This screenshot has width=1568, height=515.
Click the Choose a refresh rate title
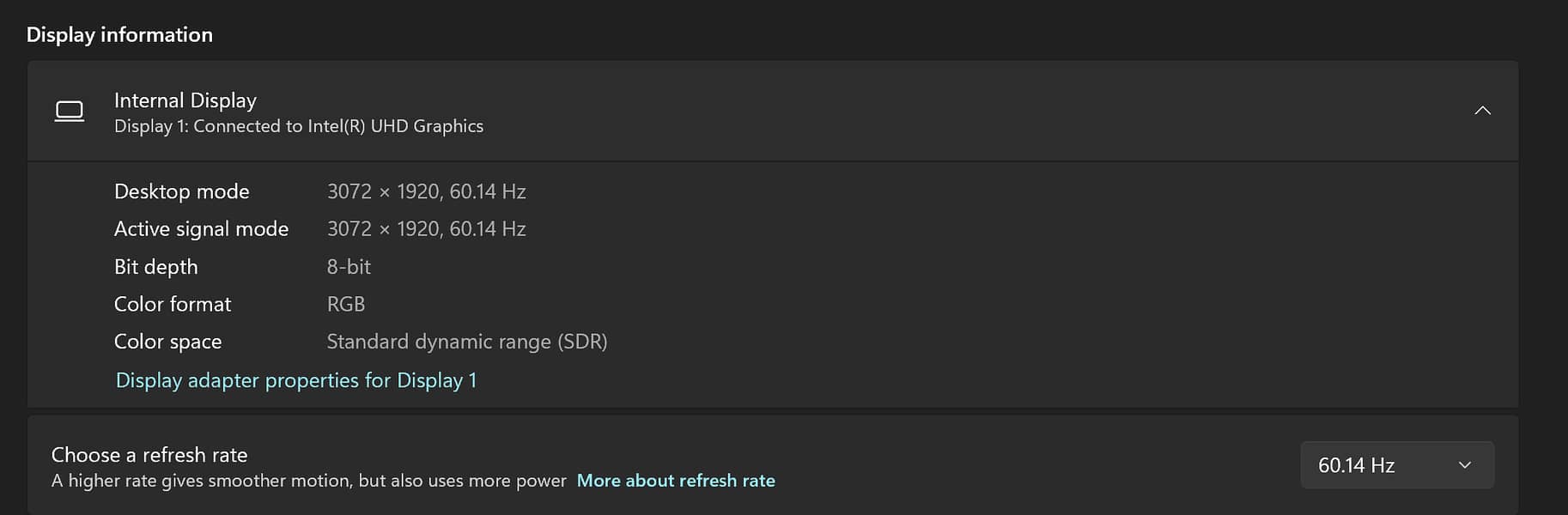point(149,455)
